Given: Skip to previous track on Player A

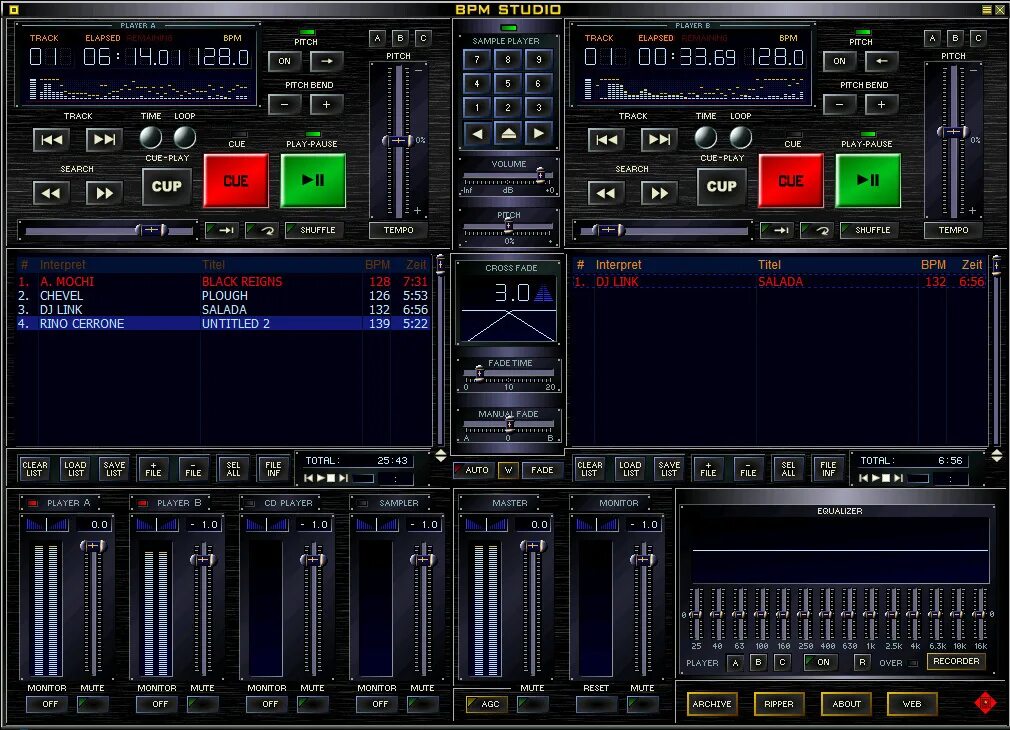Looking at the screenshot, I should click(x=52, y=140).
